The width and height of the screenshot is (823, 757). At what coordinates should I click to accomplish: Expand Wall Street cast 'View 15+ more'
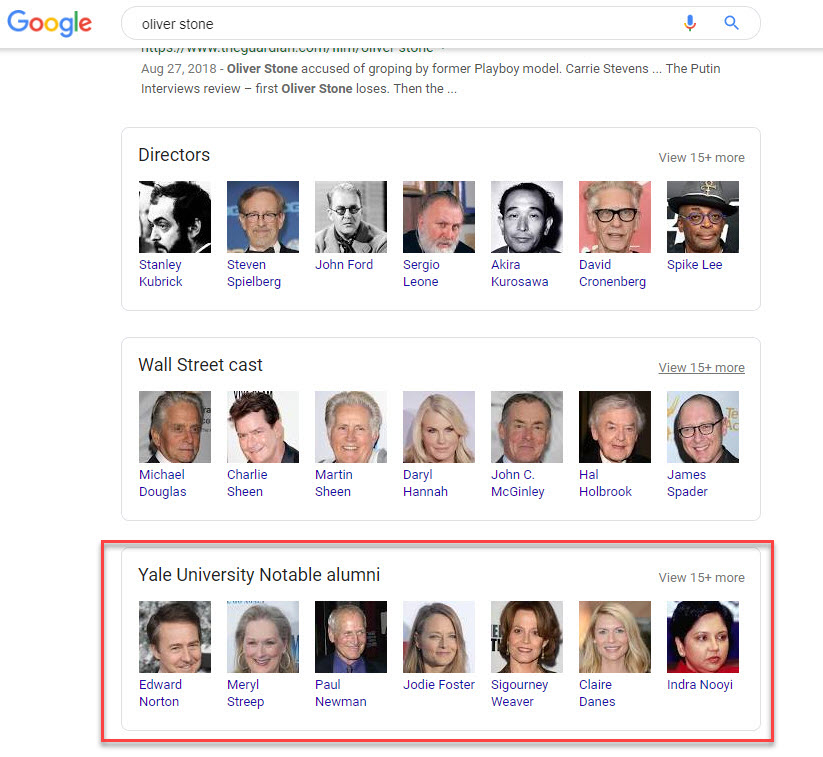(x=701, y=368)
